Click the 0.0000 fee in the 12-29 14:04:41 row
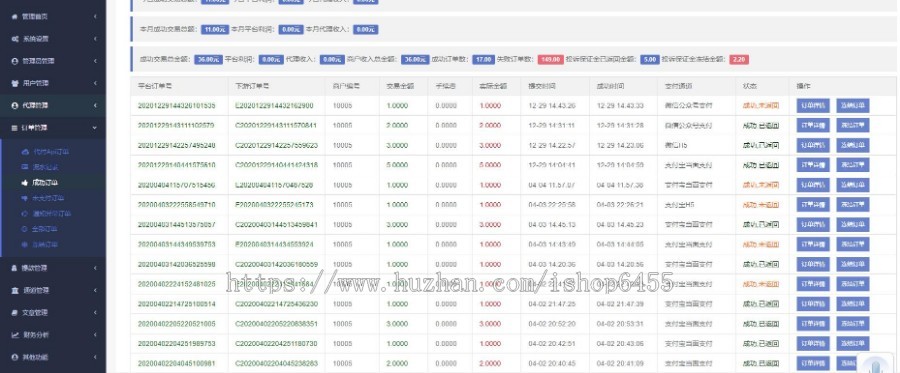This screenshot has width=900, height=373. pos(446,165)
